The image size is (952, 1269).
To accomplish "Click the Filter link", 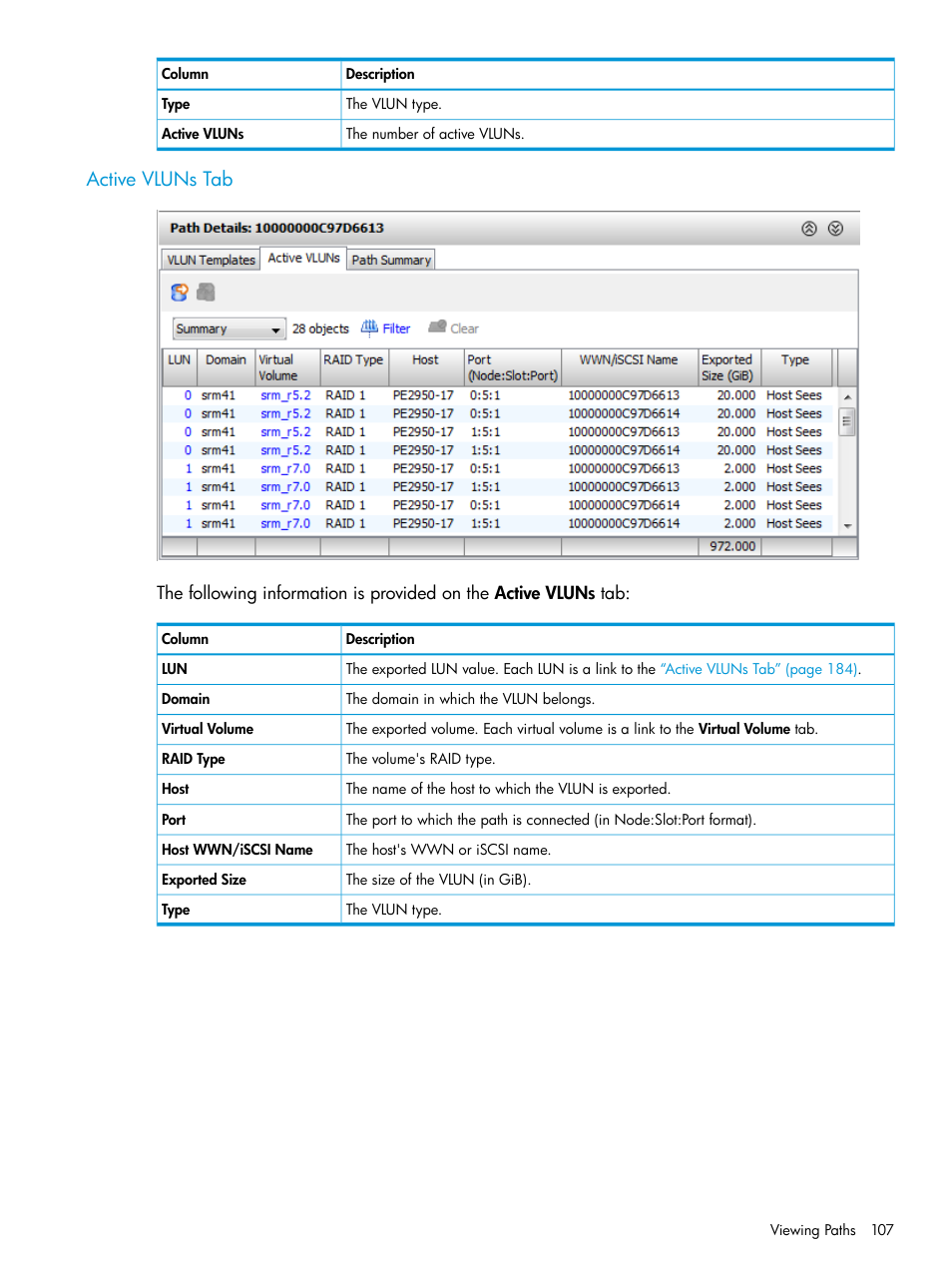I will [396, 328].
